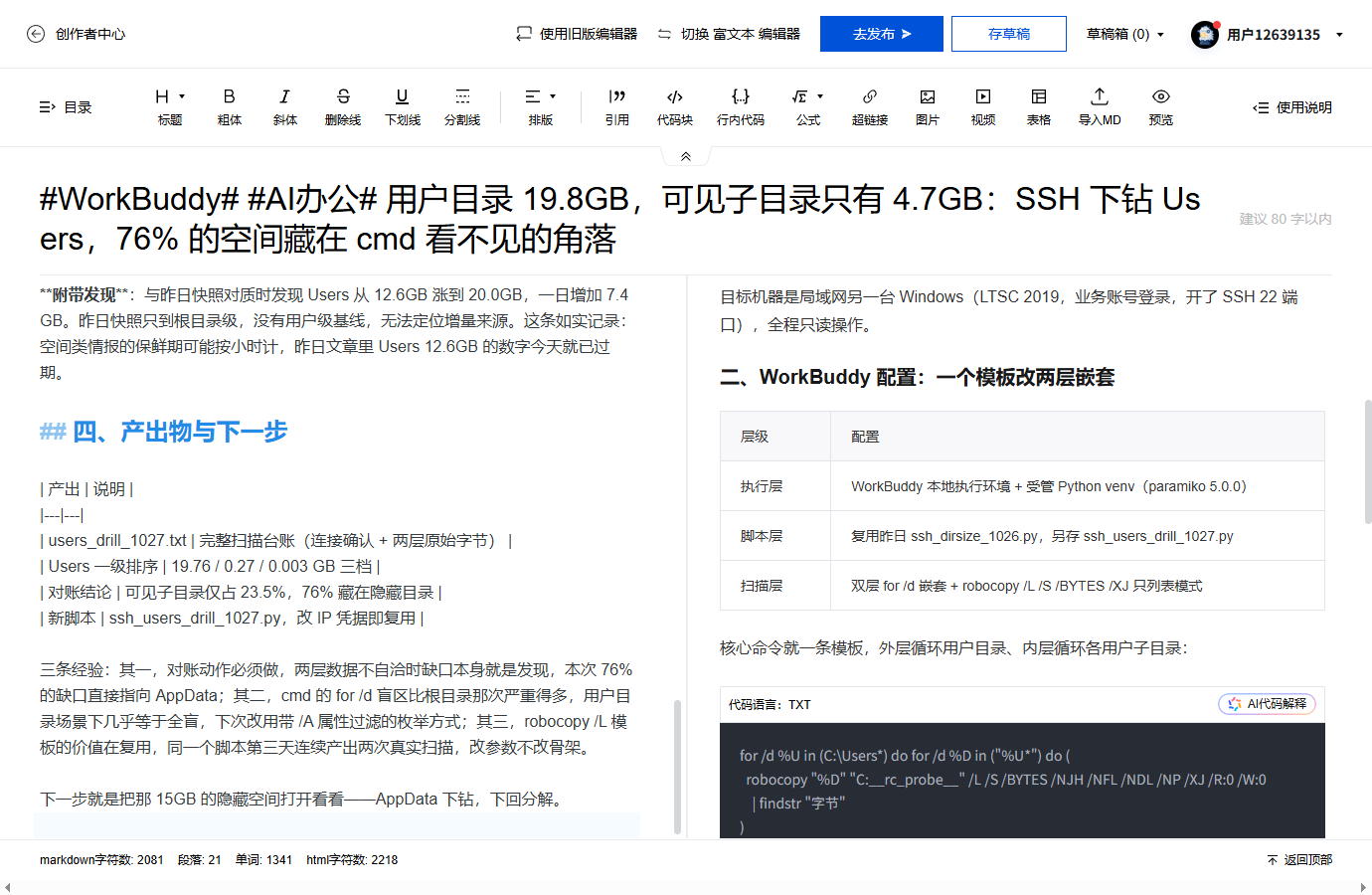Insert an 图片 image

[928, 107]
